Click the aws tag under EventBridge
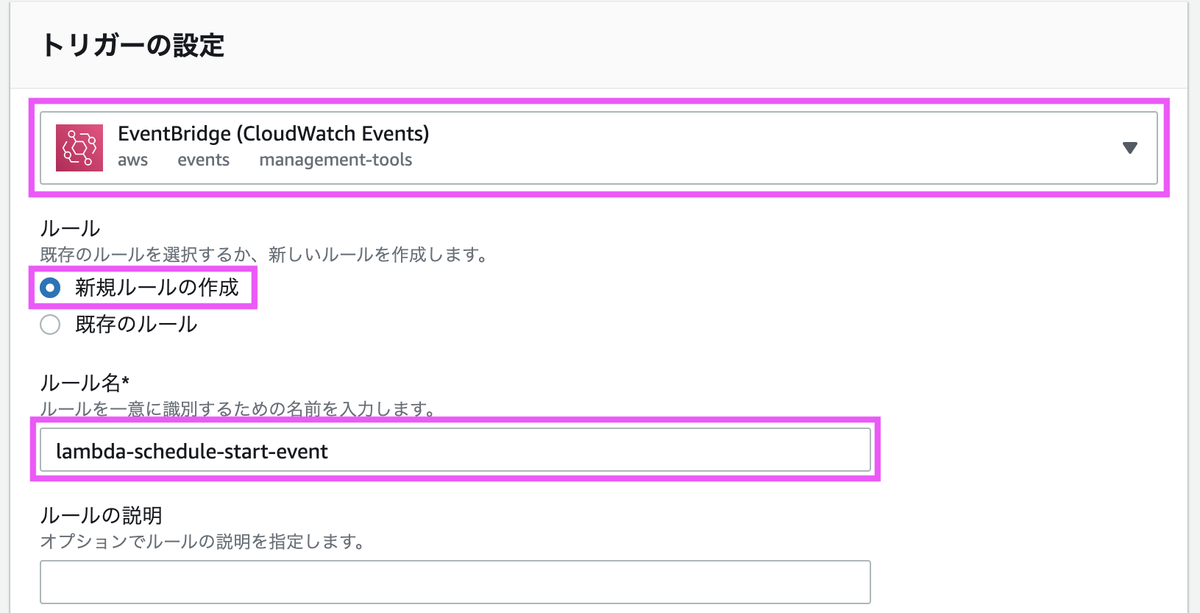 132,160
